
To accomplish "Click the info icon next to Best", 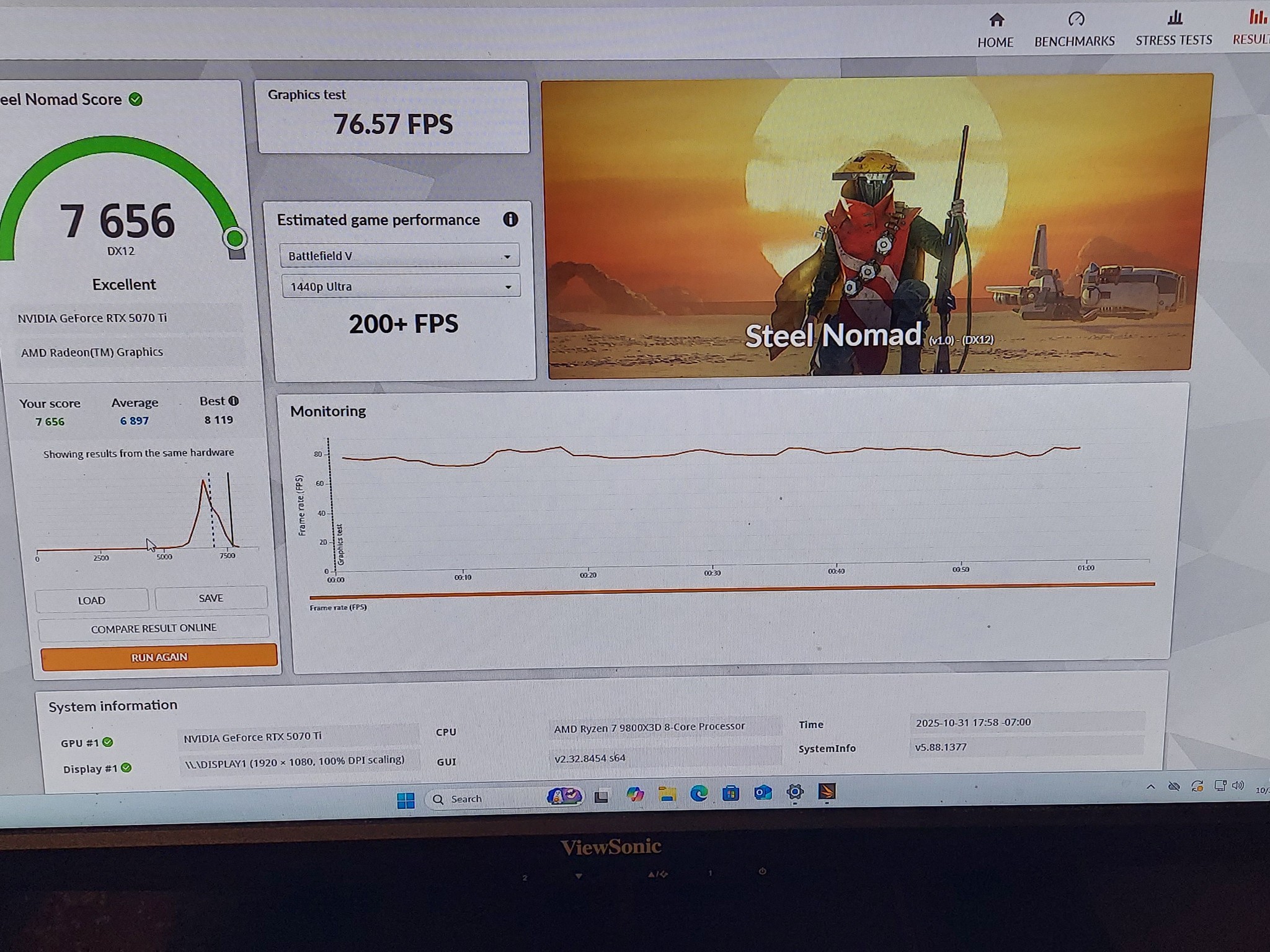I will (x=234, y=401).
